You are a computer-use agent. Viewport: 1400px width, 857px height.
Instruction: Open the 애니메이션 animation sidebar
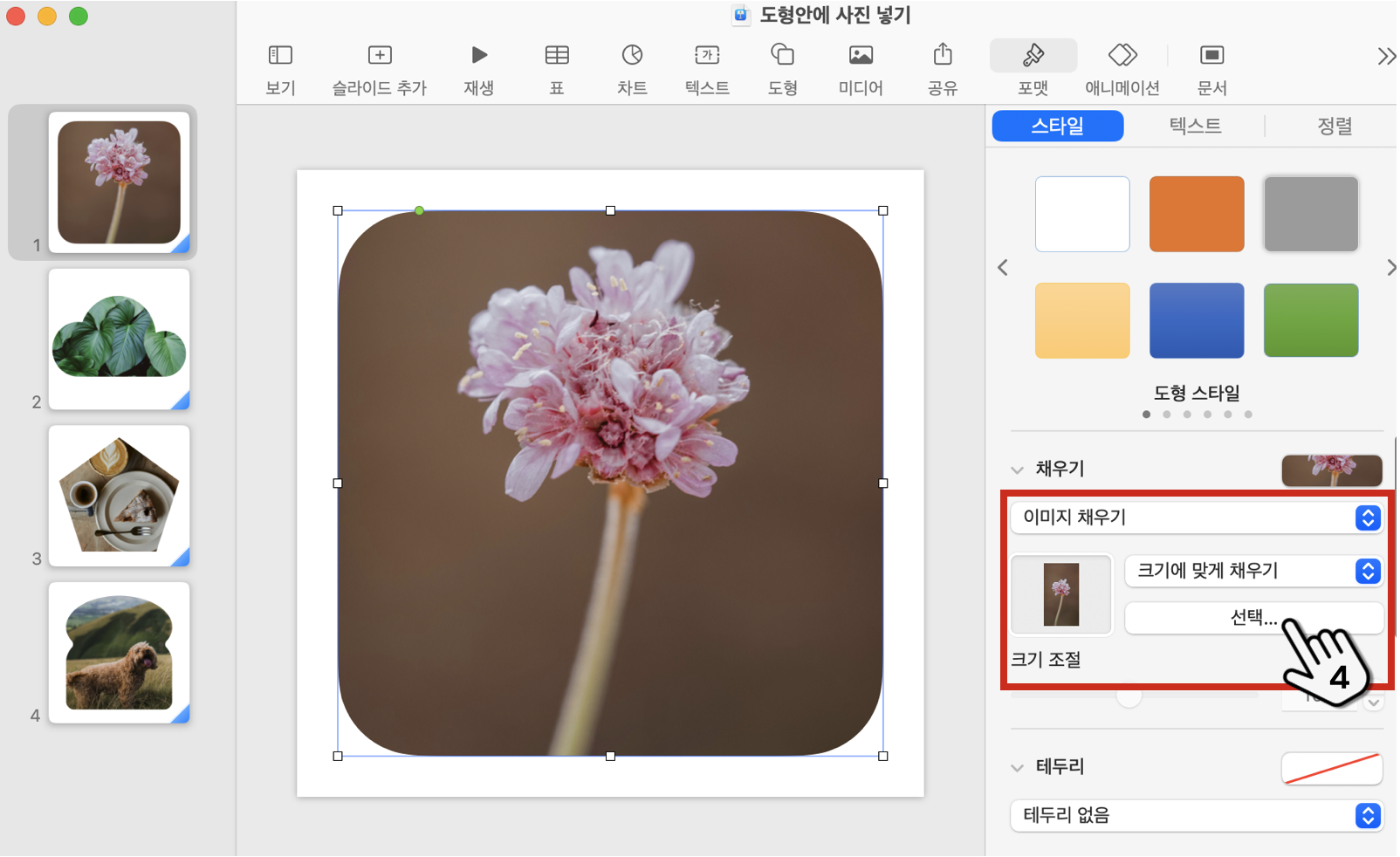(1122, 56)
